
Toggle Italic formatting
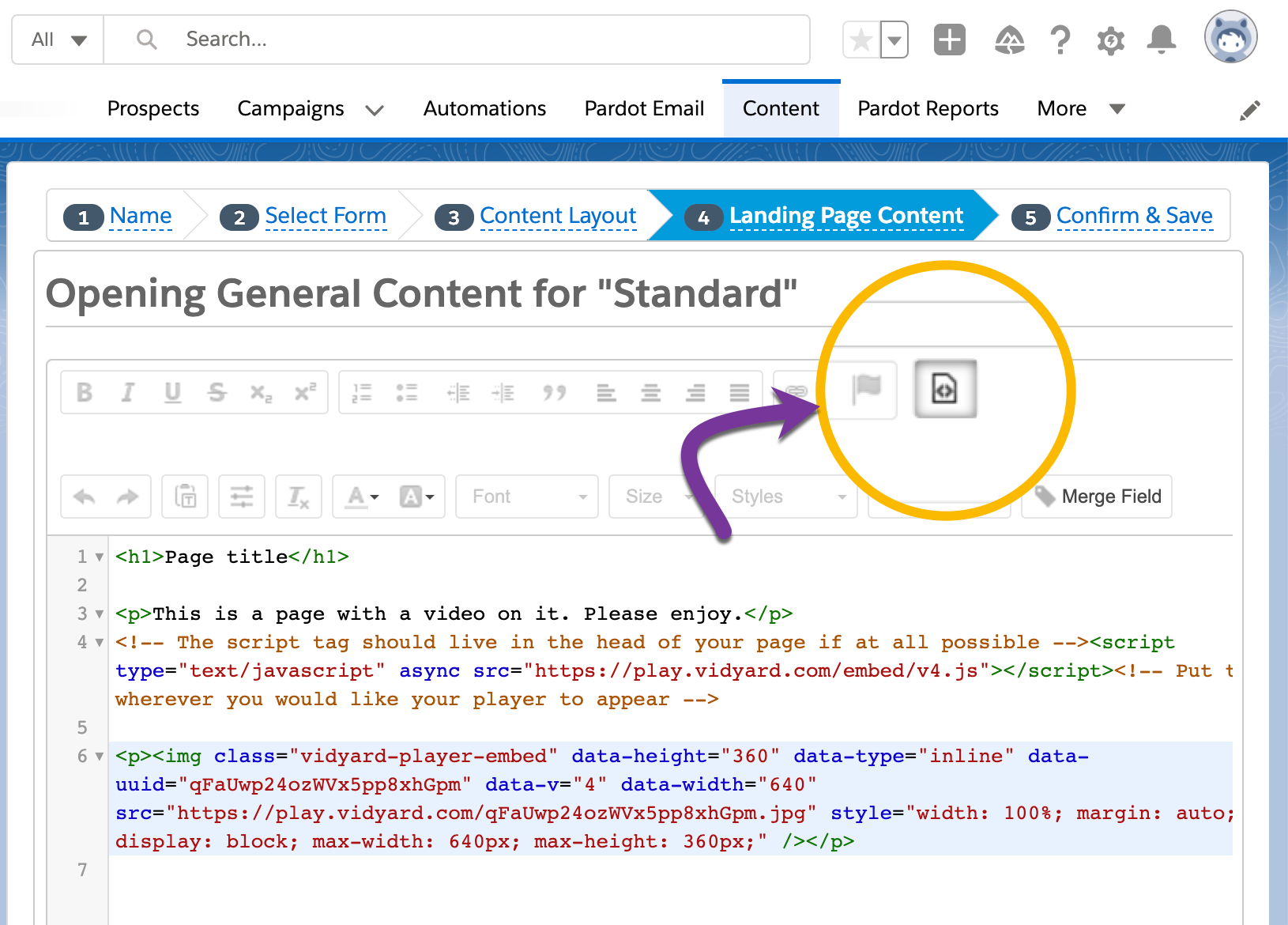[127, 392]
